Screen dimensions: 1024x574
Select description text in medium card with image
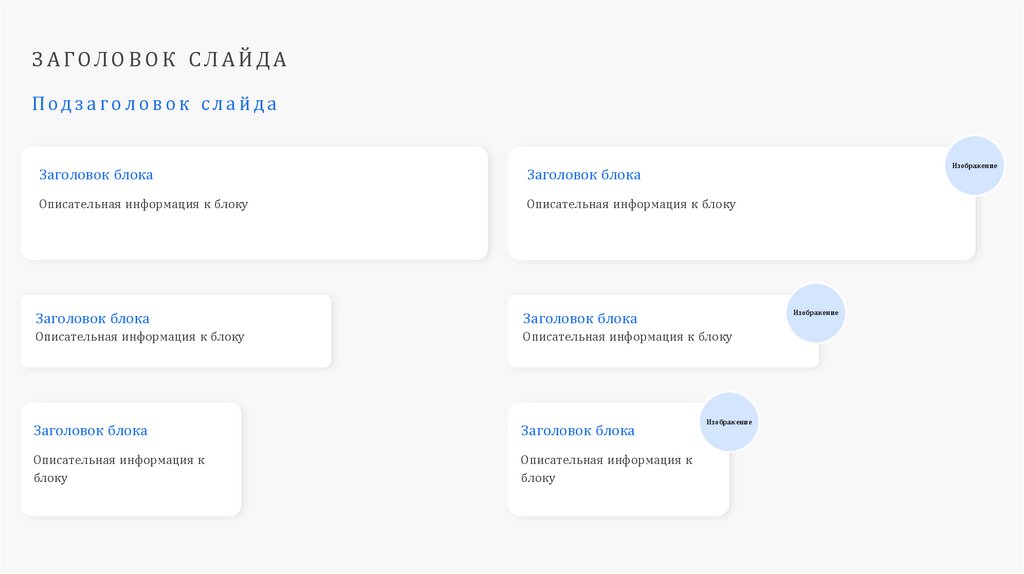pyautogui.click(x=627, y=337)
